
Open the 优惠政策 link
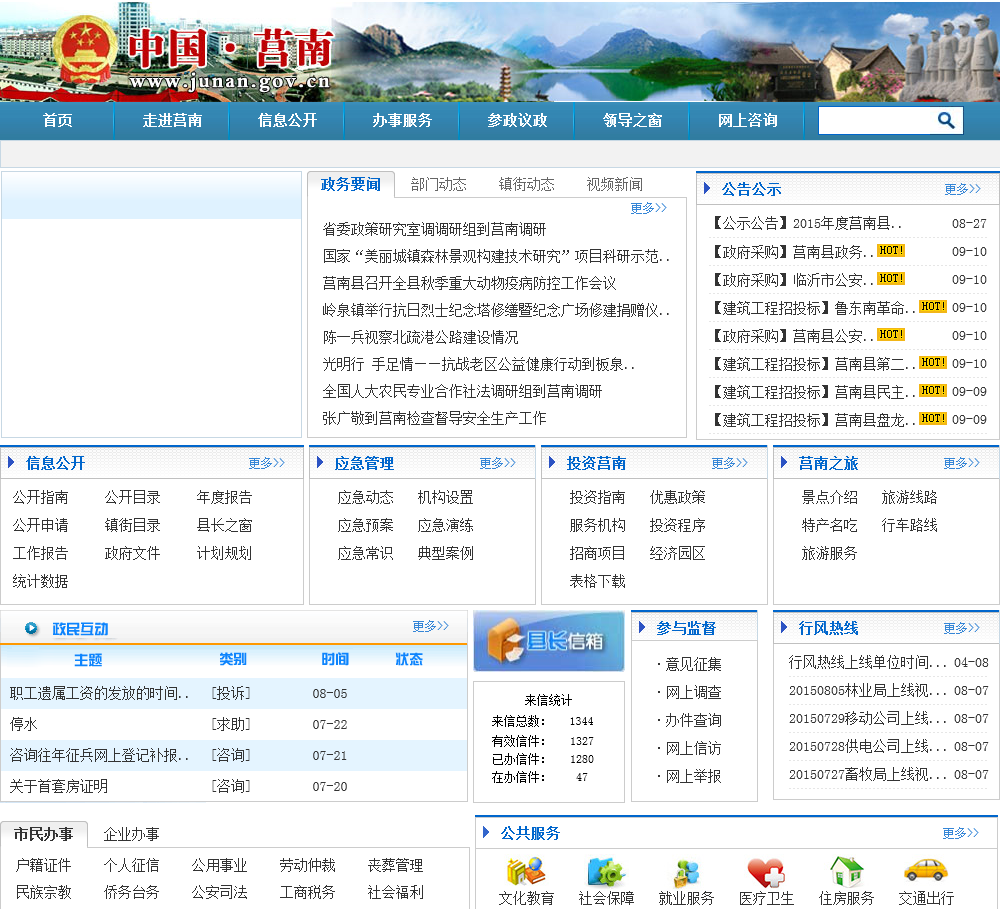677,497
